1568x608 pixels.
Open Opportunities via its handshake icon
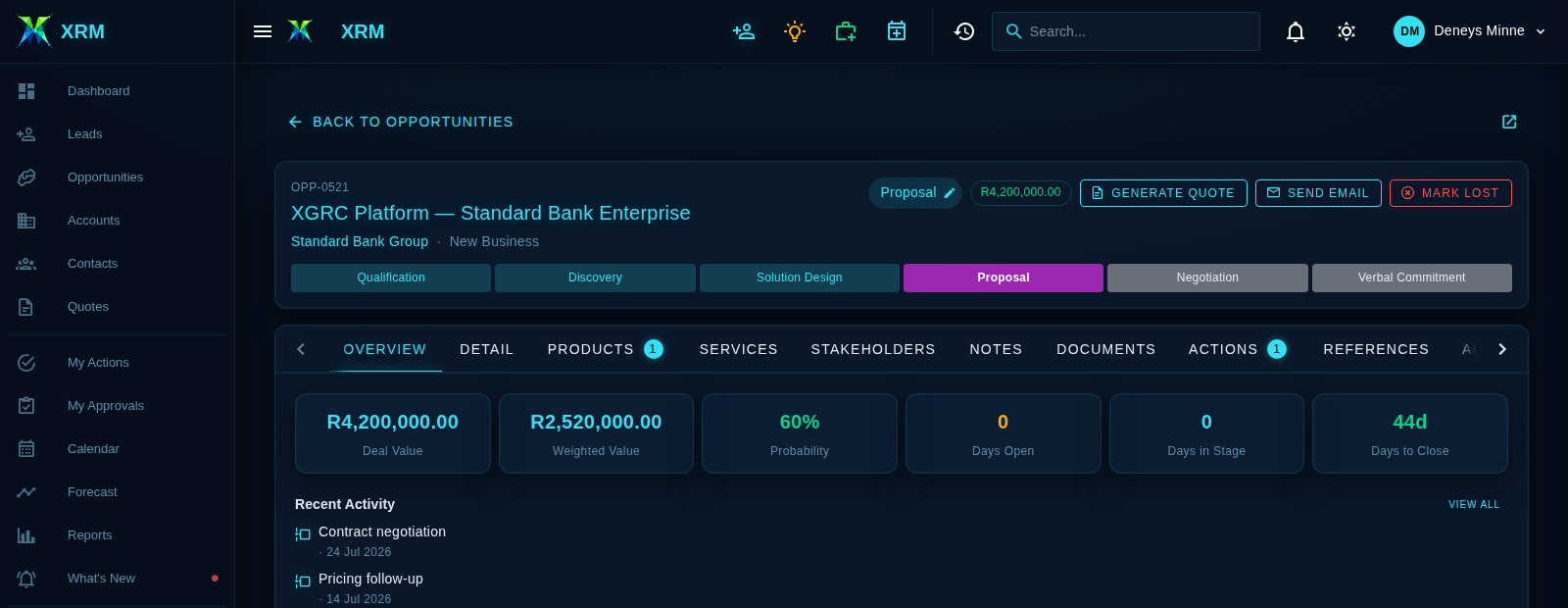tap(26, 177)
